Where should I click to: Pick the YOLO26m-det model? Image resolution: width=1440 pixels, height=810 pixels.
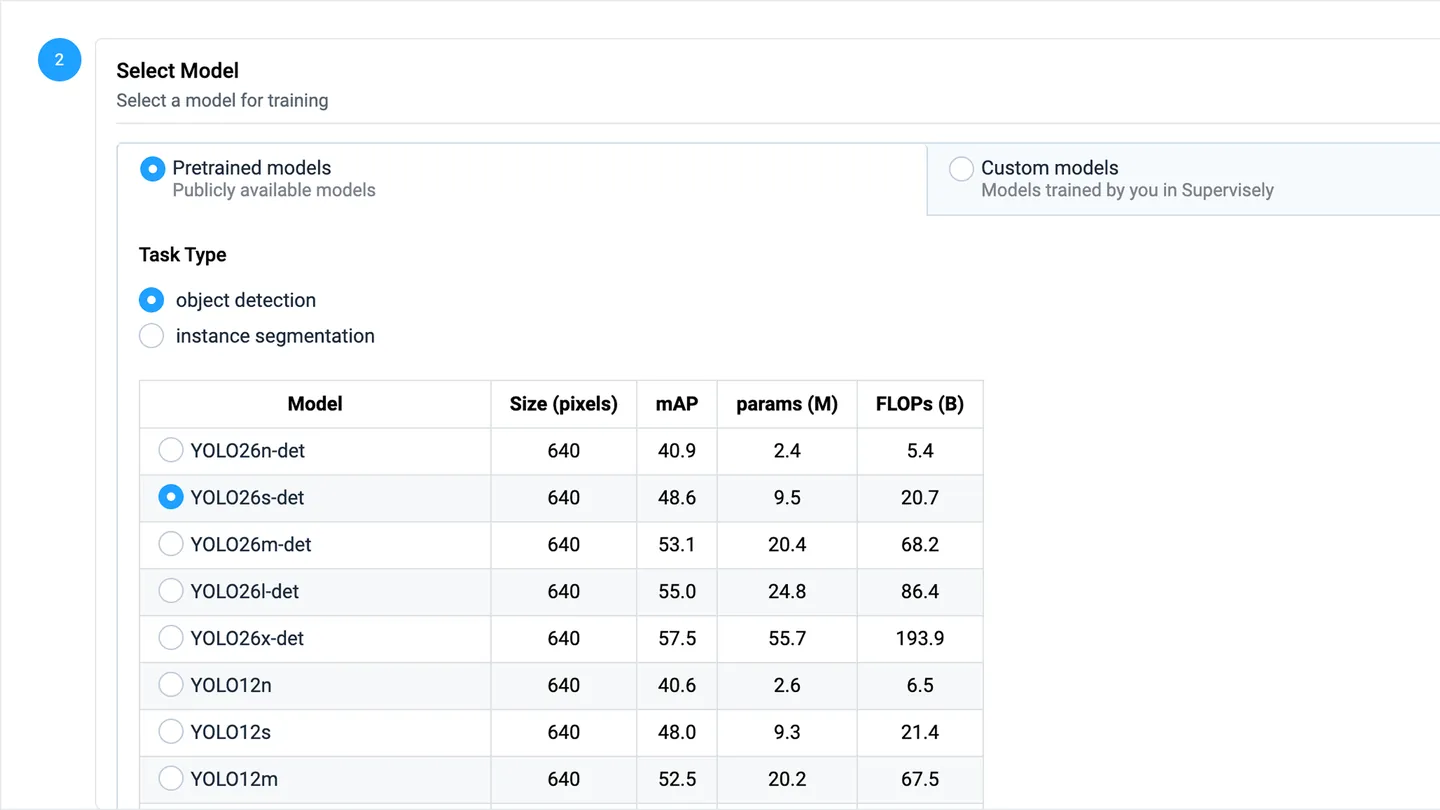(x=171, y=545)
